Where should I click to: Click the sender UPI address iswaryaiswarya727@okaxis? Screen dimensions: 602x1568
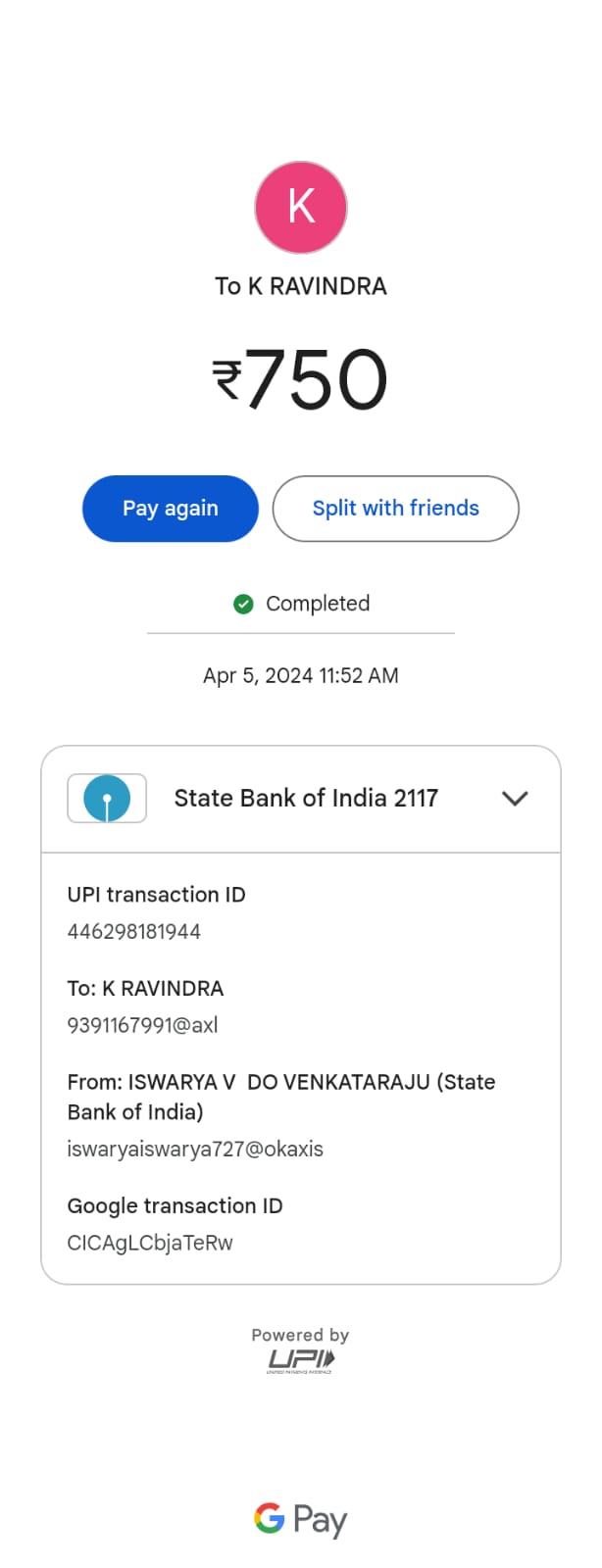click(195, 1150)
